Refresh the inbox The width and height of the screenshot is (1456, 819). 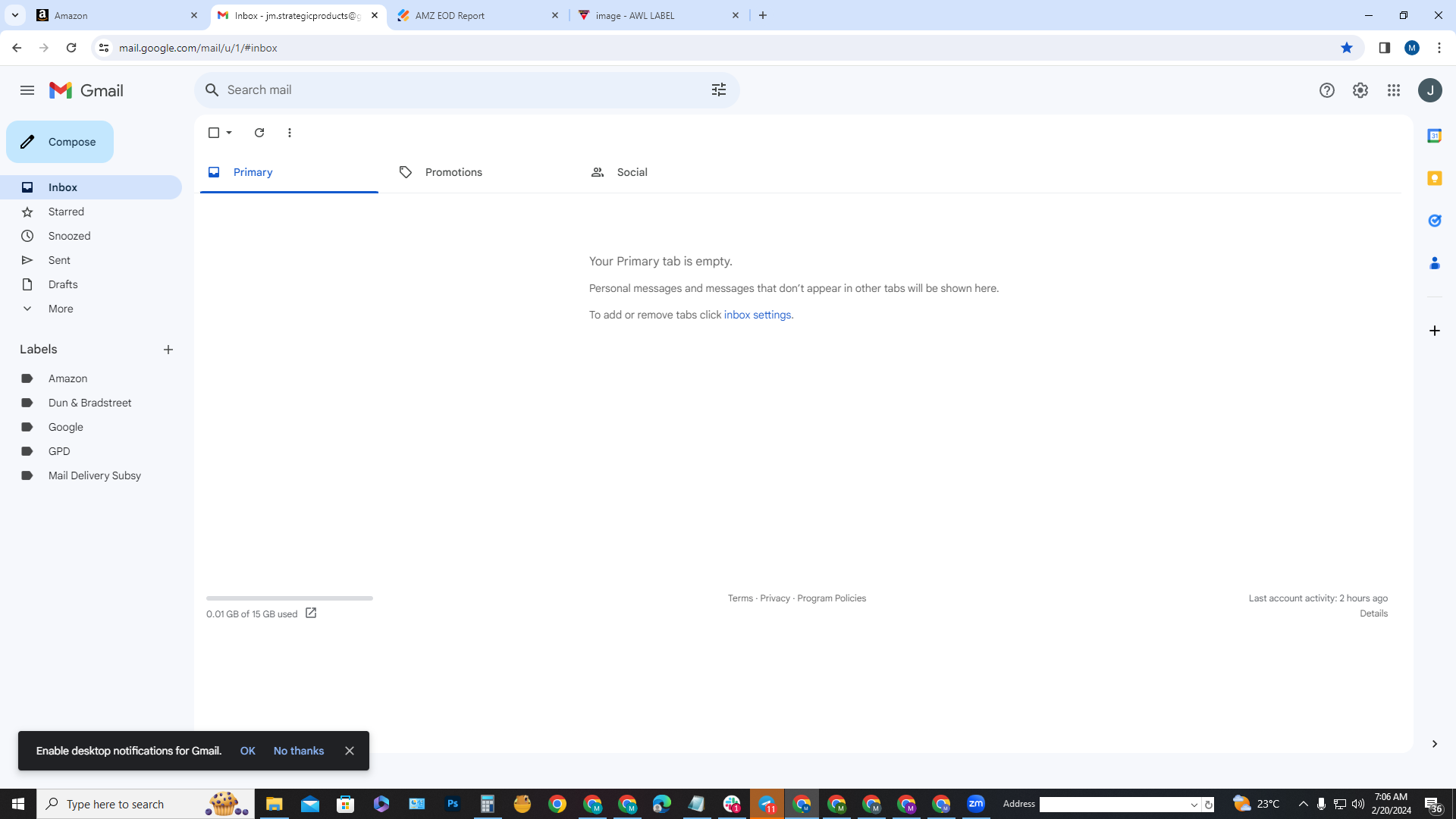coord(259,133)
